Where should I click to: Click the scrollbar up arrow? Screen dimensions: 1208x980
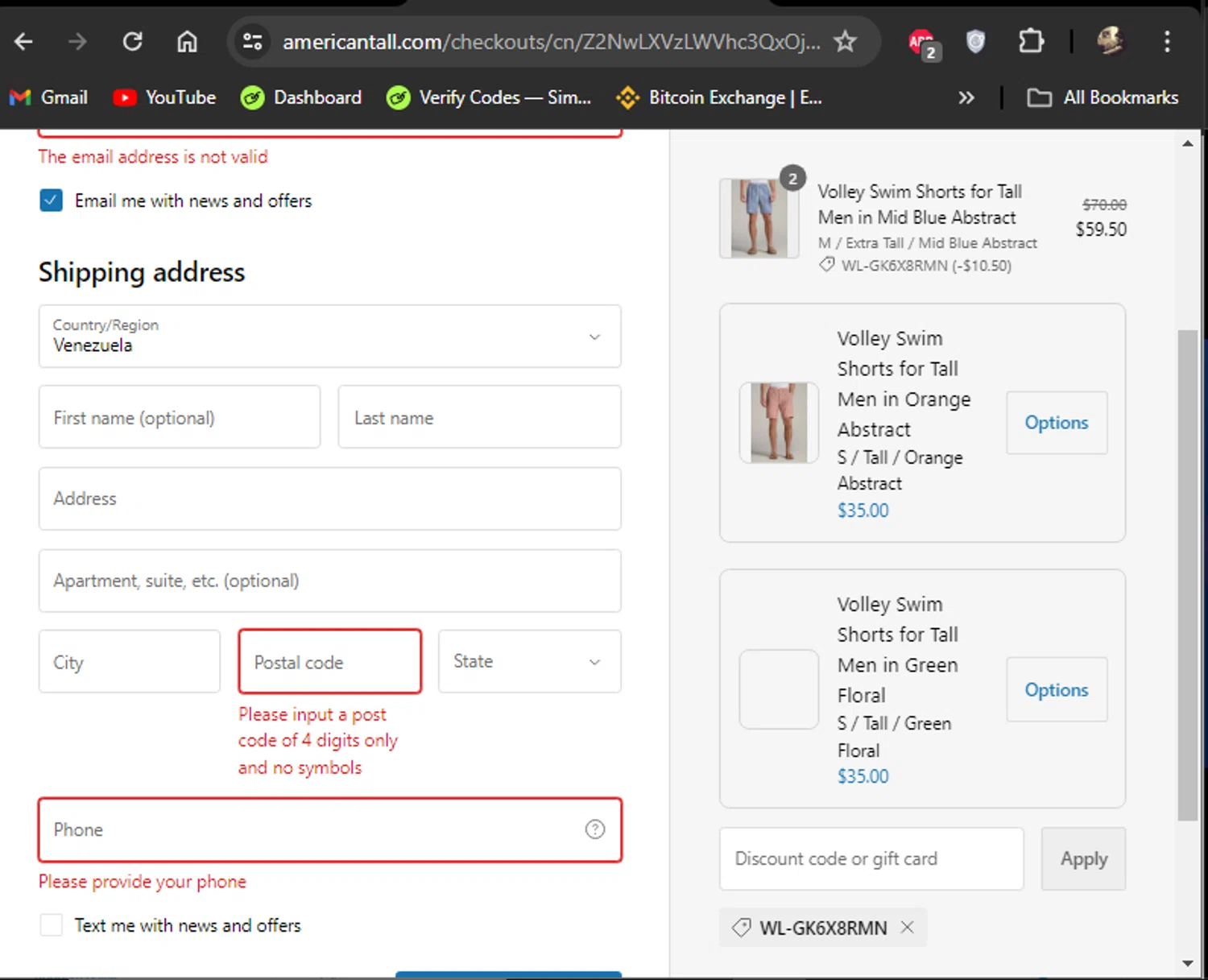1187,144
